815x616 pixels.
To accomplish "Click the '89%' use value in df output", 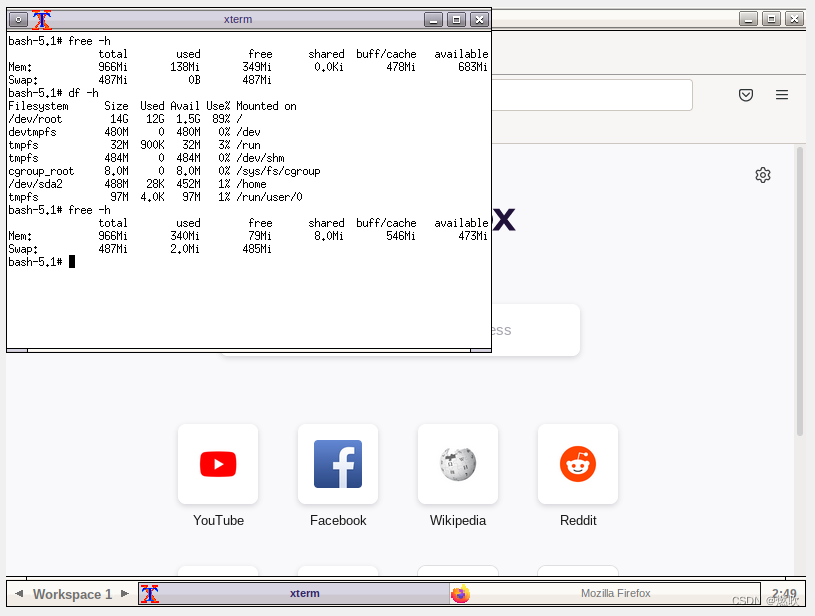I will tap(221, 119).
